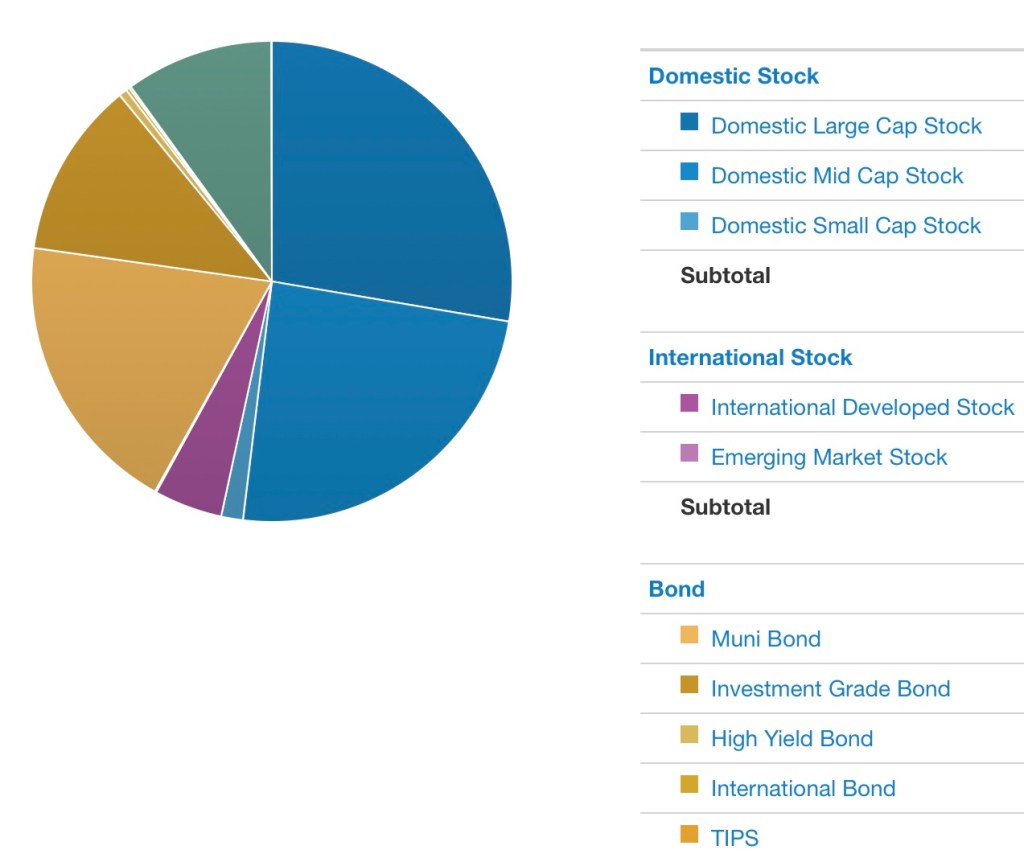1024x854 pixels.
Task: Click the High Yield Bond link
Action: click(791, 739)
